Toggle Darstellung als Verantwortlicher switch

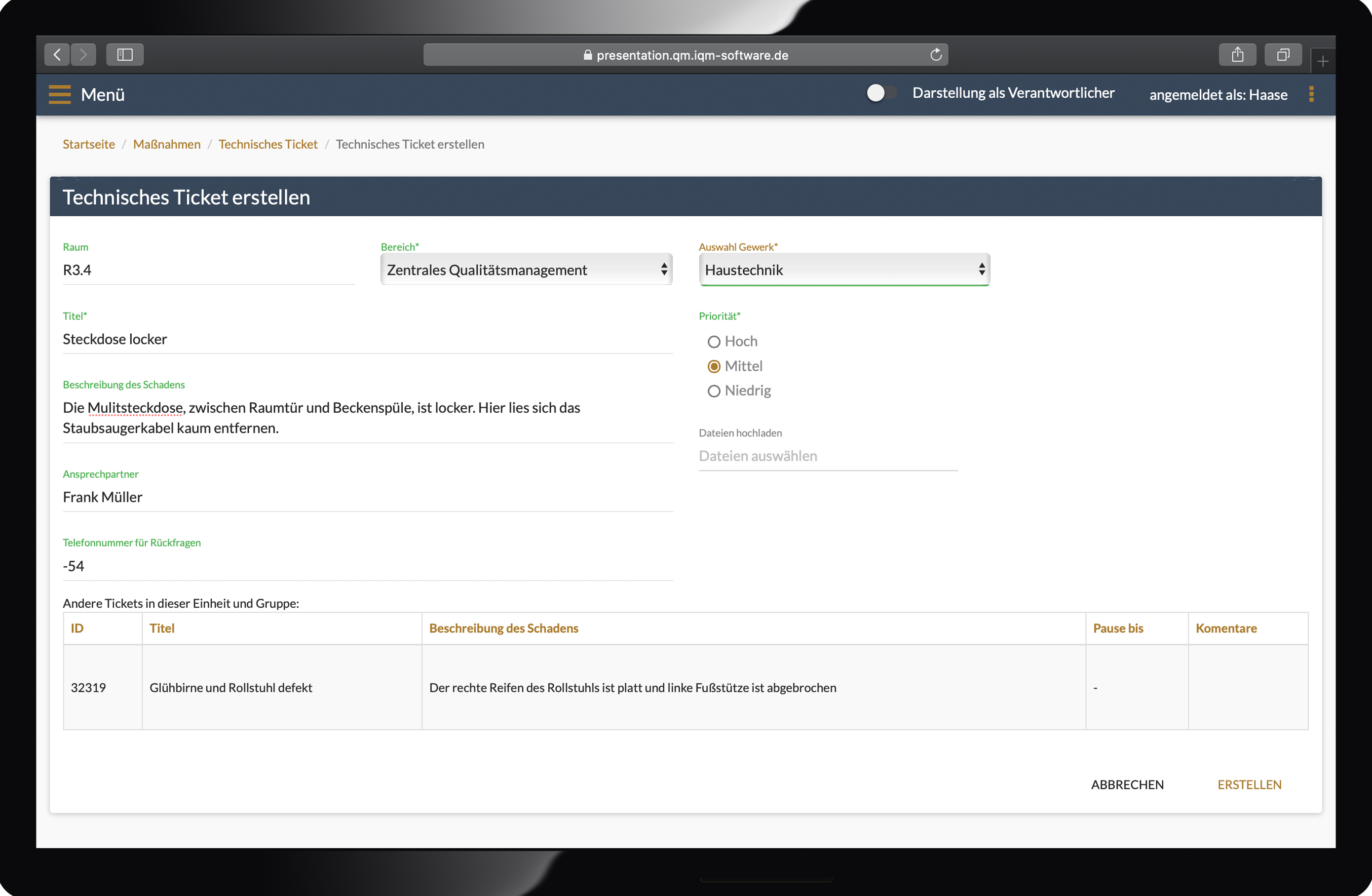coord(881,93)
